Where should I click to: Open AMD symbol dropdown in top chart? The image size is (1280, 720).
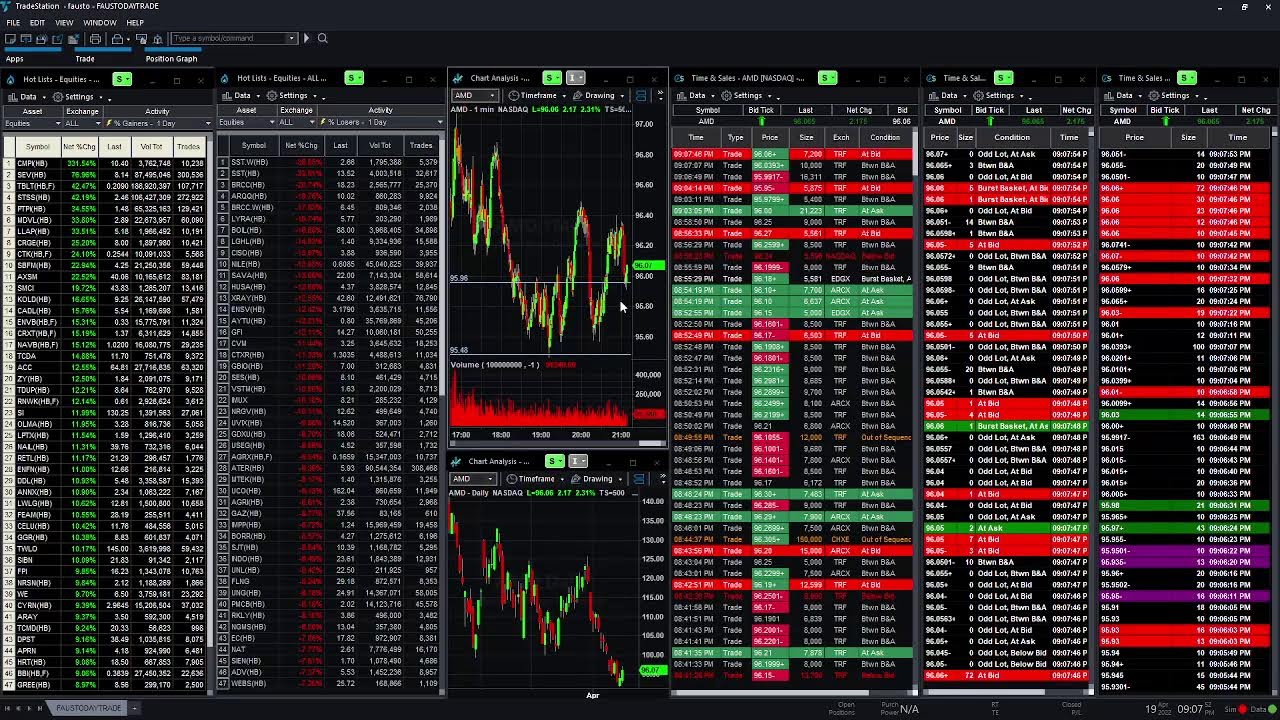tap(491, 96)
